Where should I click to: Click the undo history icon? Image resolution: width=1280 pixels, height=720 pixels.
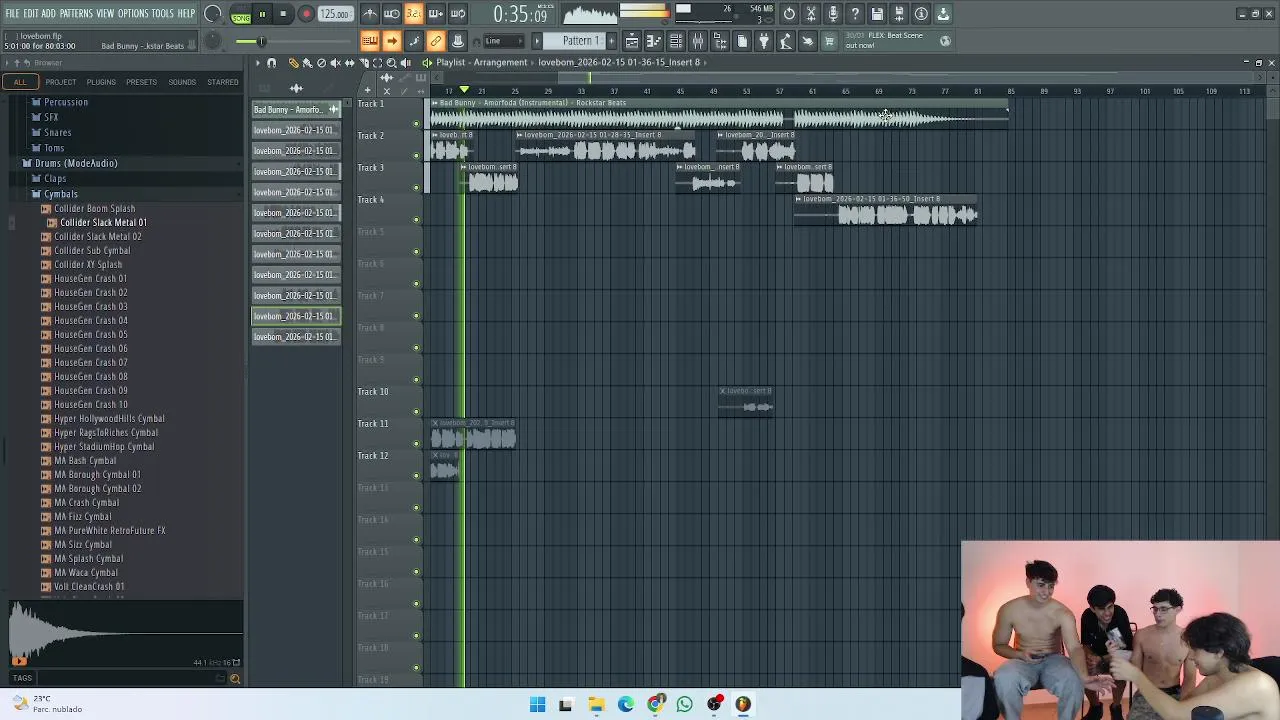coord(790,14)
